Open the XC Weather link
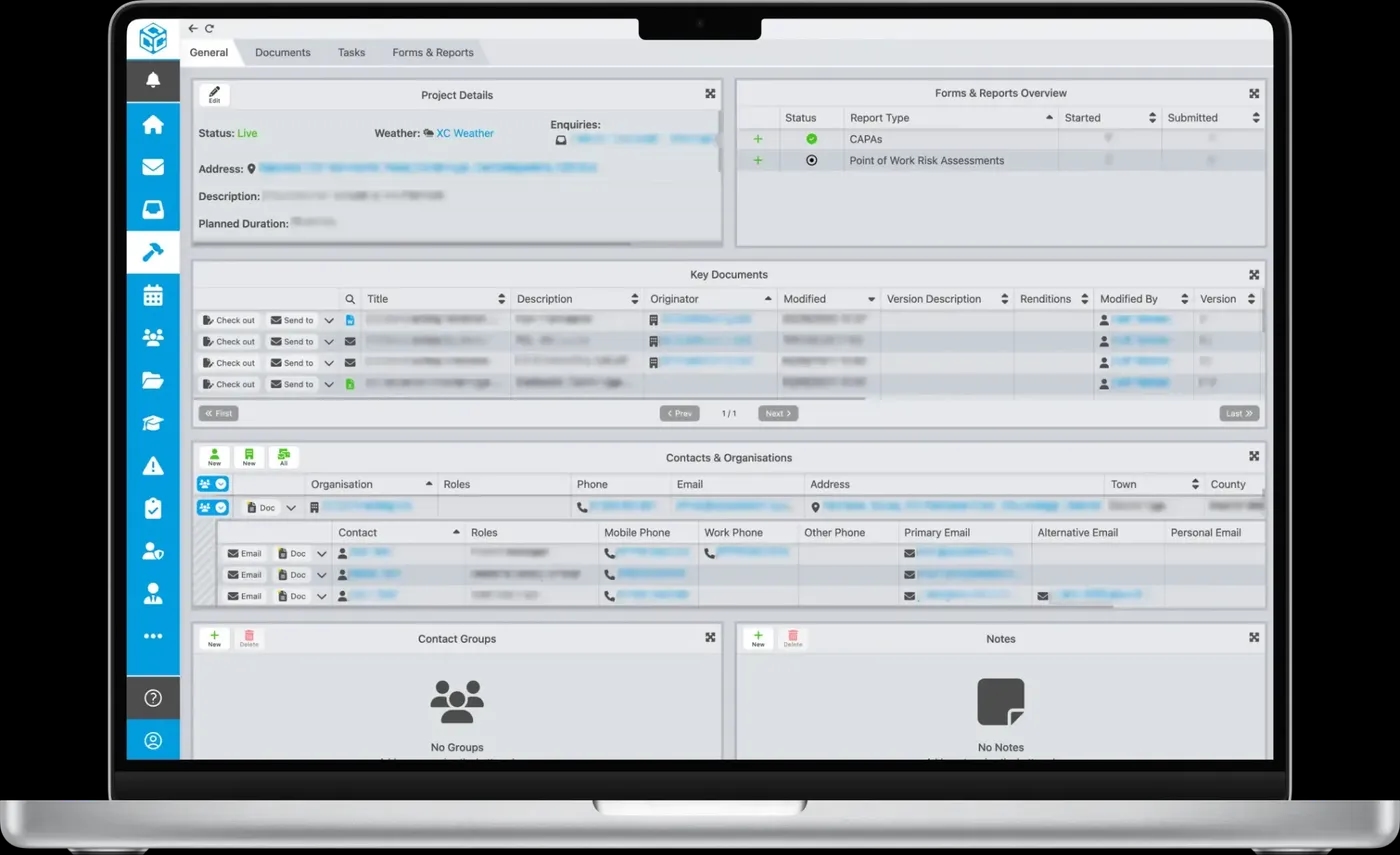This screenshot has height=855, width=1400. coord(465,133)
